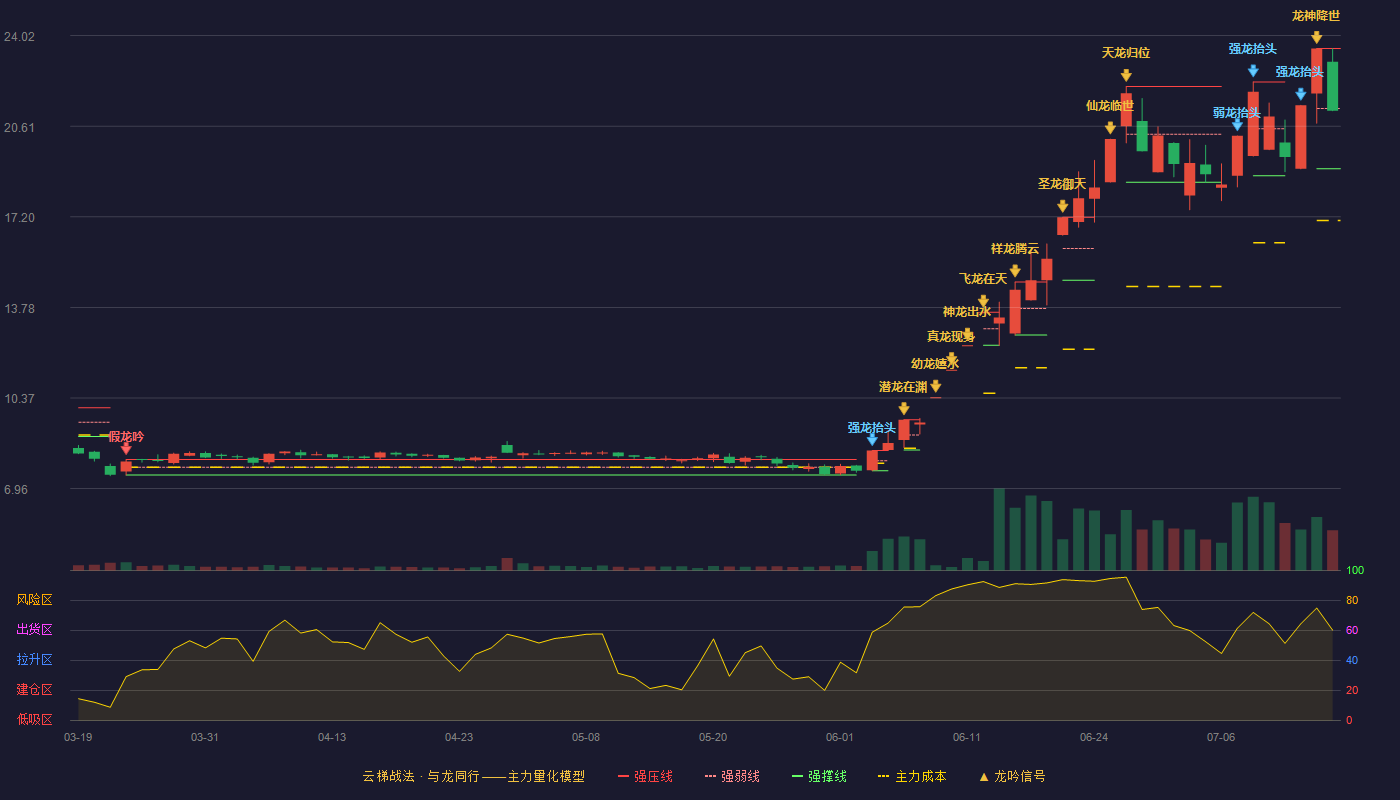This screenshot has height=800, width=1400.
Task: Click the 04-13 date label
Action: 332,737
